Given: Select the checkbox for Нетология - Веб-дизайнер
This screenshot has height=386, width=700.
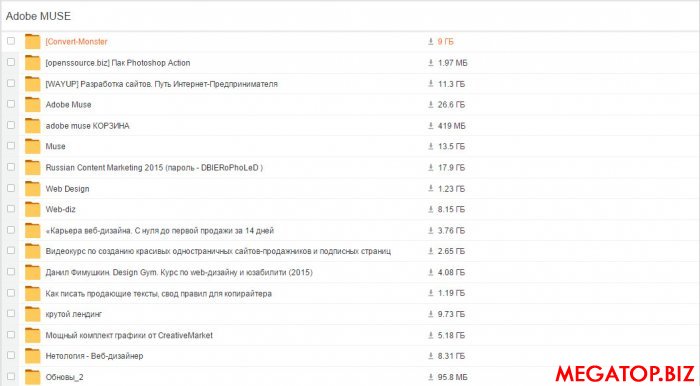Looking at the screenshot, I should 11,355.
